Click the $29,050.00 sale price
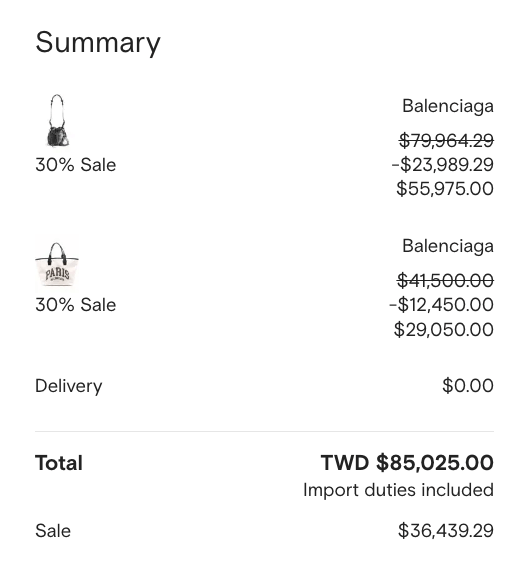The height and width of the screenshot is (569, 528). click(x=444, y=329)
